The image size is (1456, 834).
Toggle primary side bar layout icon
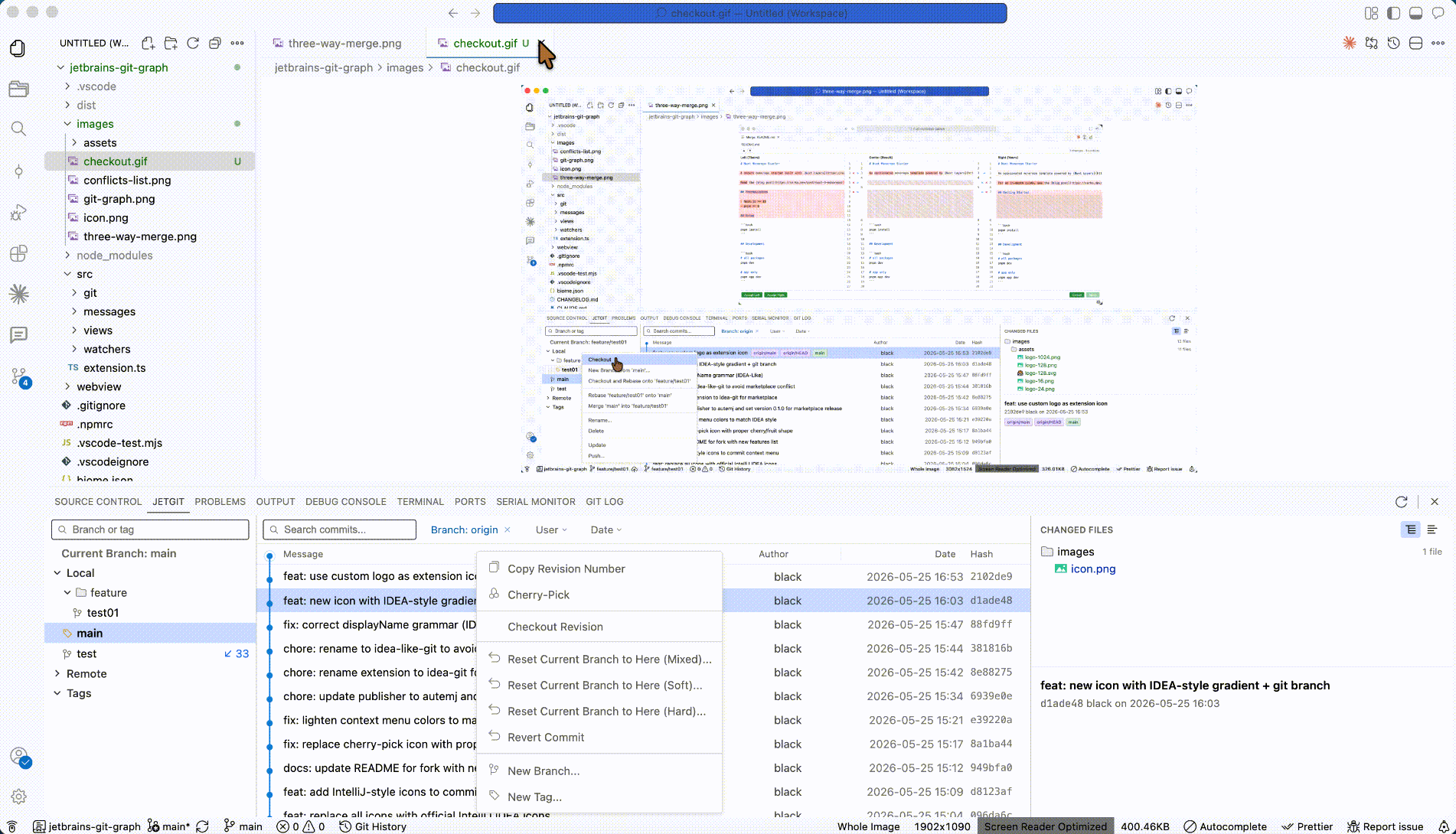coord(1394,13)
